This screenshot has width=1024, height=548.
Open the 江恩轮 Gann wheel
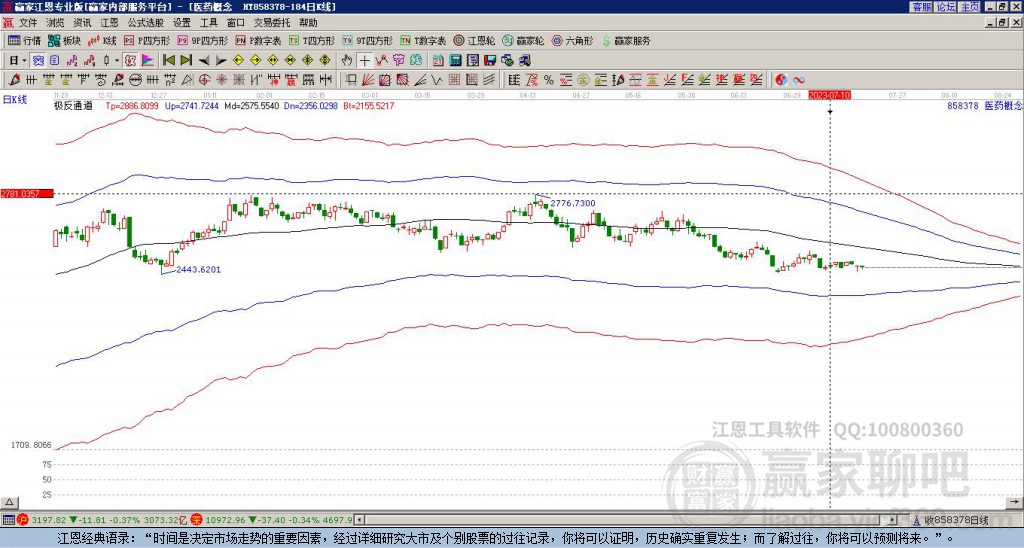click(474, 40)
